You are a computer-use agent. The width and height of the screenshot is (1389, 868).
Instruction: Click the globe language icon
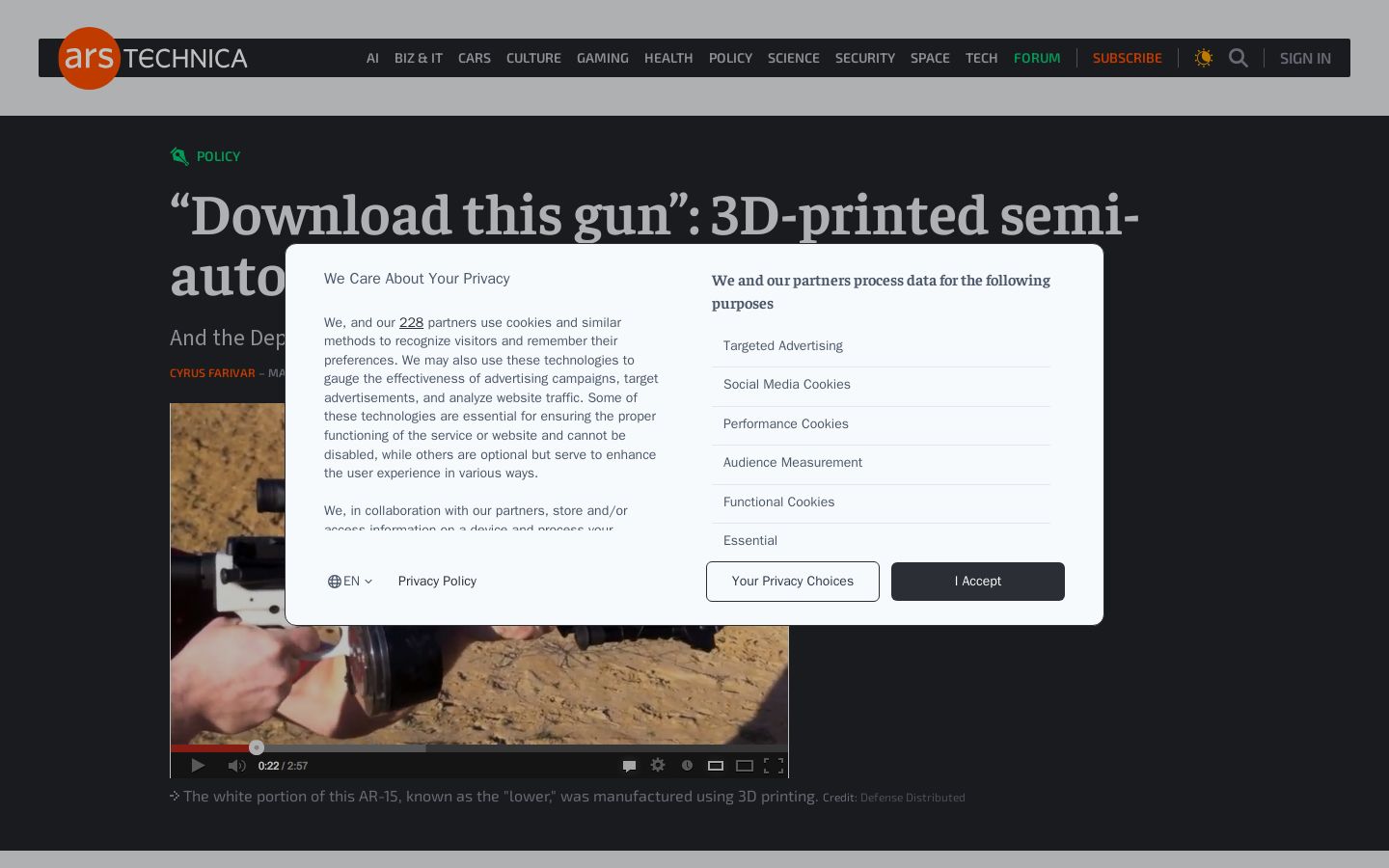(x=335, y=582)
